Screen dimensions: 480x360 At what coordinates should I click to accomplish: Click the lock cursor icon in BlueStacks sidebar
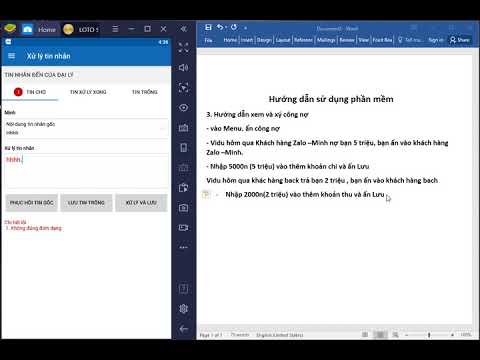tap(184, 88)
